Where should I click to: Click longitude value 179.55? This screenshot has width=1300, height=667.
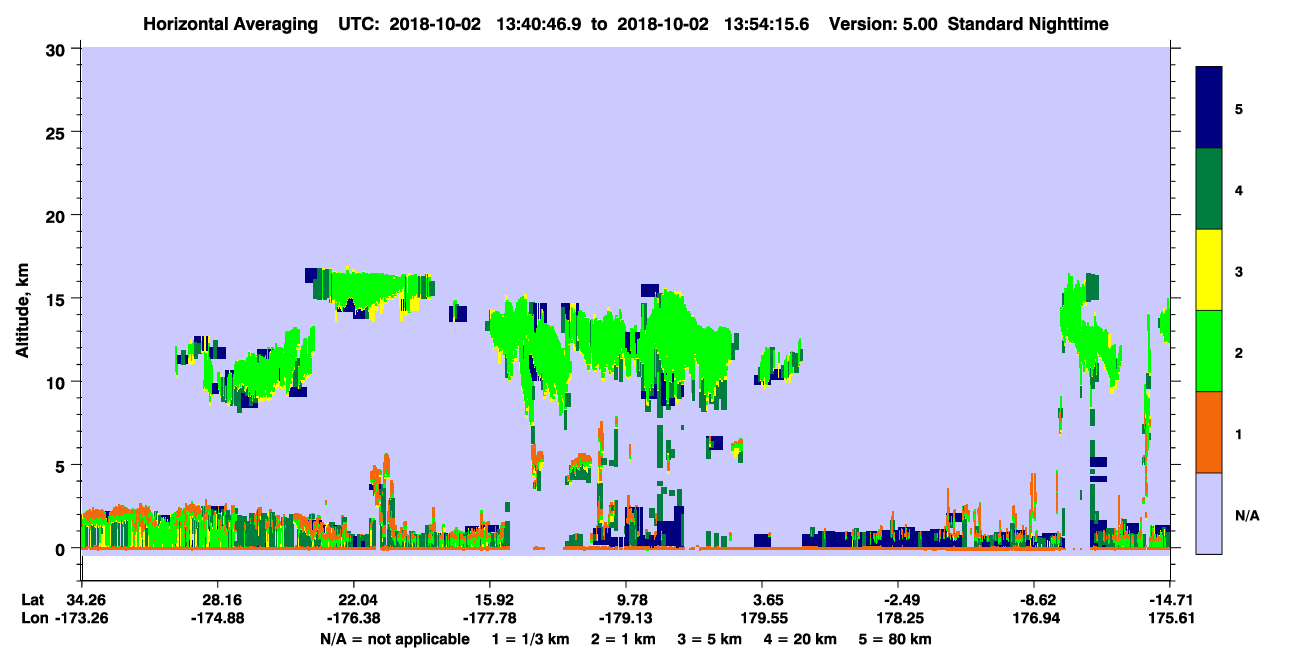tap(762, 619)
